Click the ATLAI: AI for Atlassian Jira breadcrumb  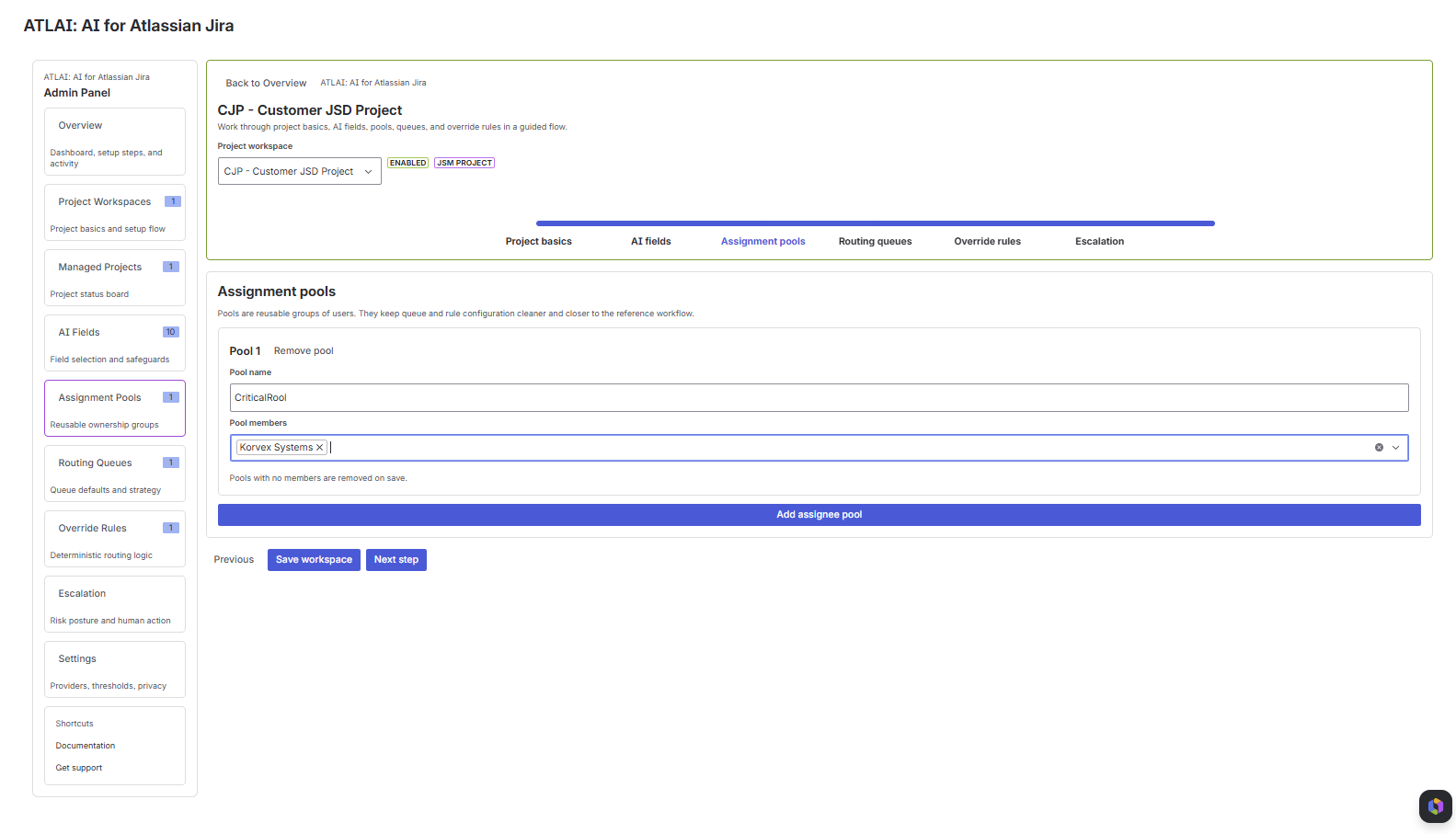pos(373,83)
